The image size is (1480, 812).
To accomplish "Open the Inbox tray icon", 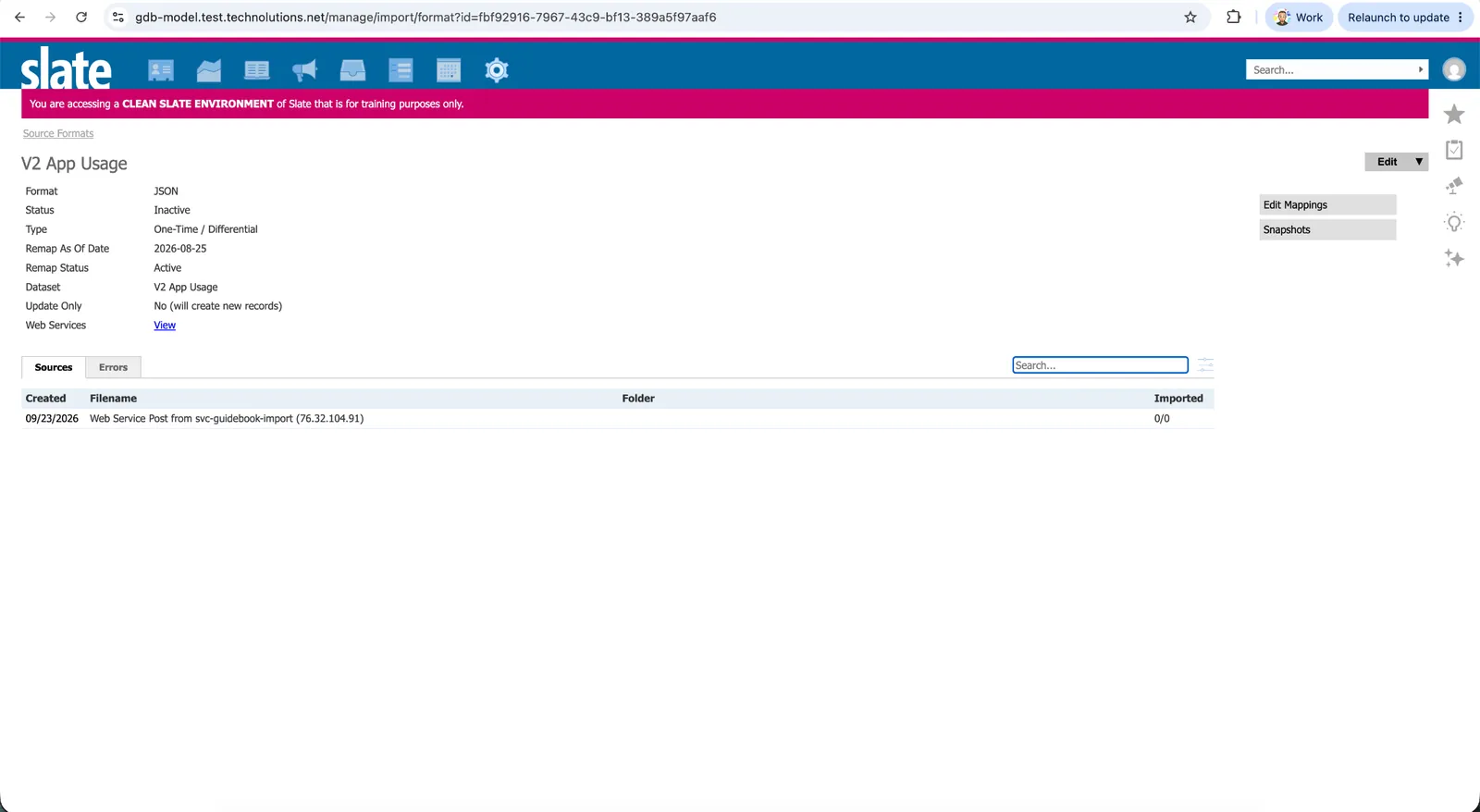I will [x=353, y=70].
